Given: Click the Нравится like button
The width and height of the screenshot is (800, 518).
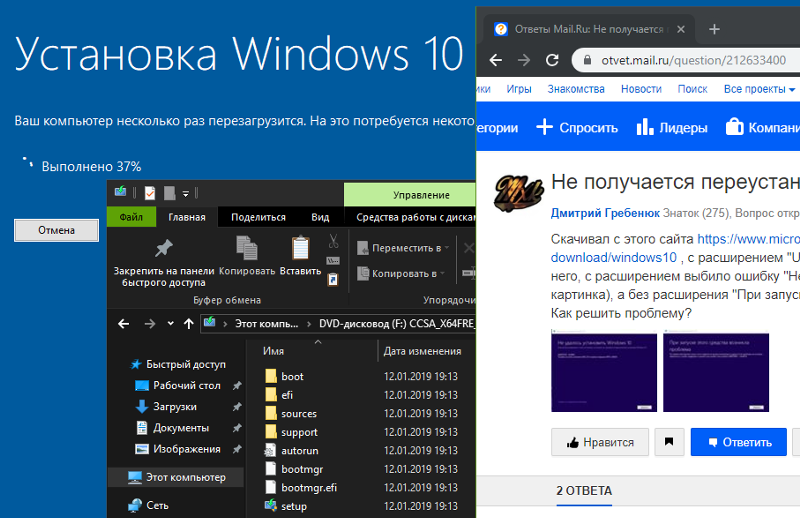Looking at the screenshot, I should tap(600, 442).
